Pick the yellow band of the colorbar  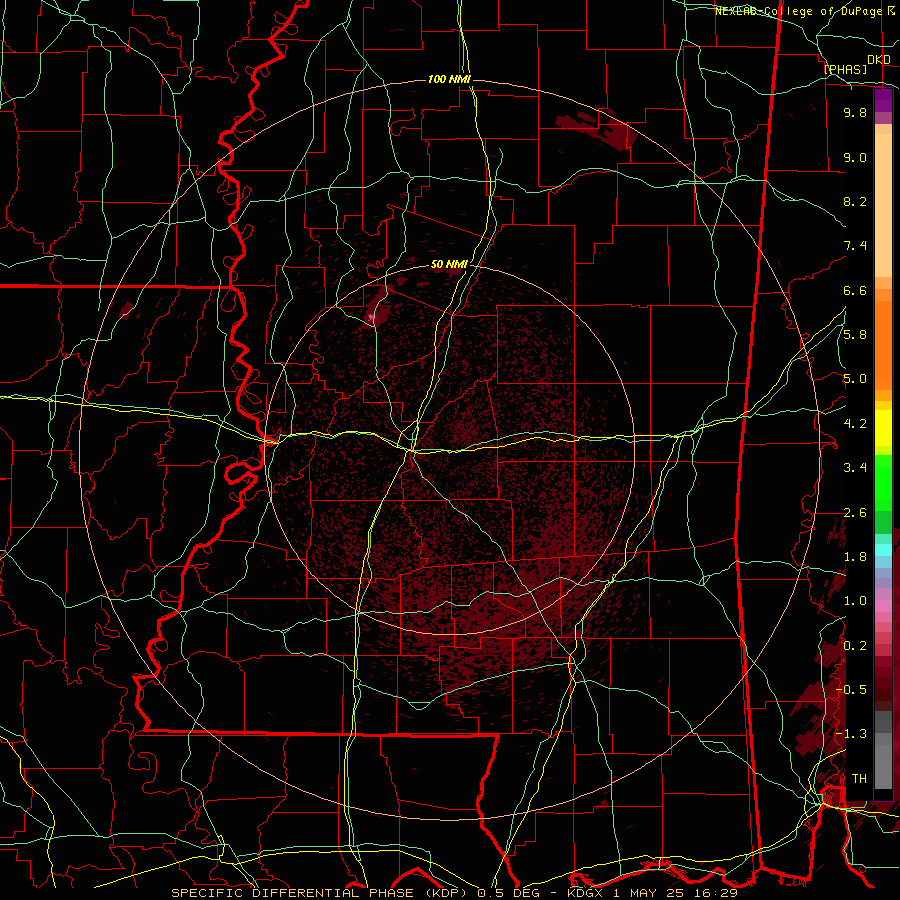coord(883,428)
